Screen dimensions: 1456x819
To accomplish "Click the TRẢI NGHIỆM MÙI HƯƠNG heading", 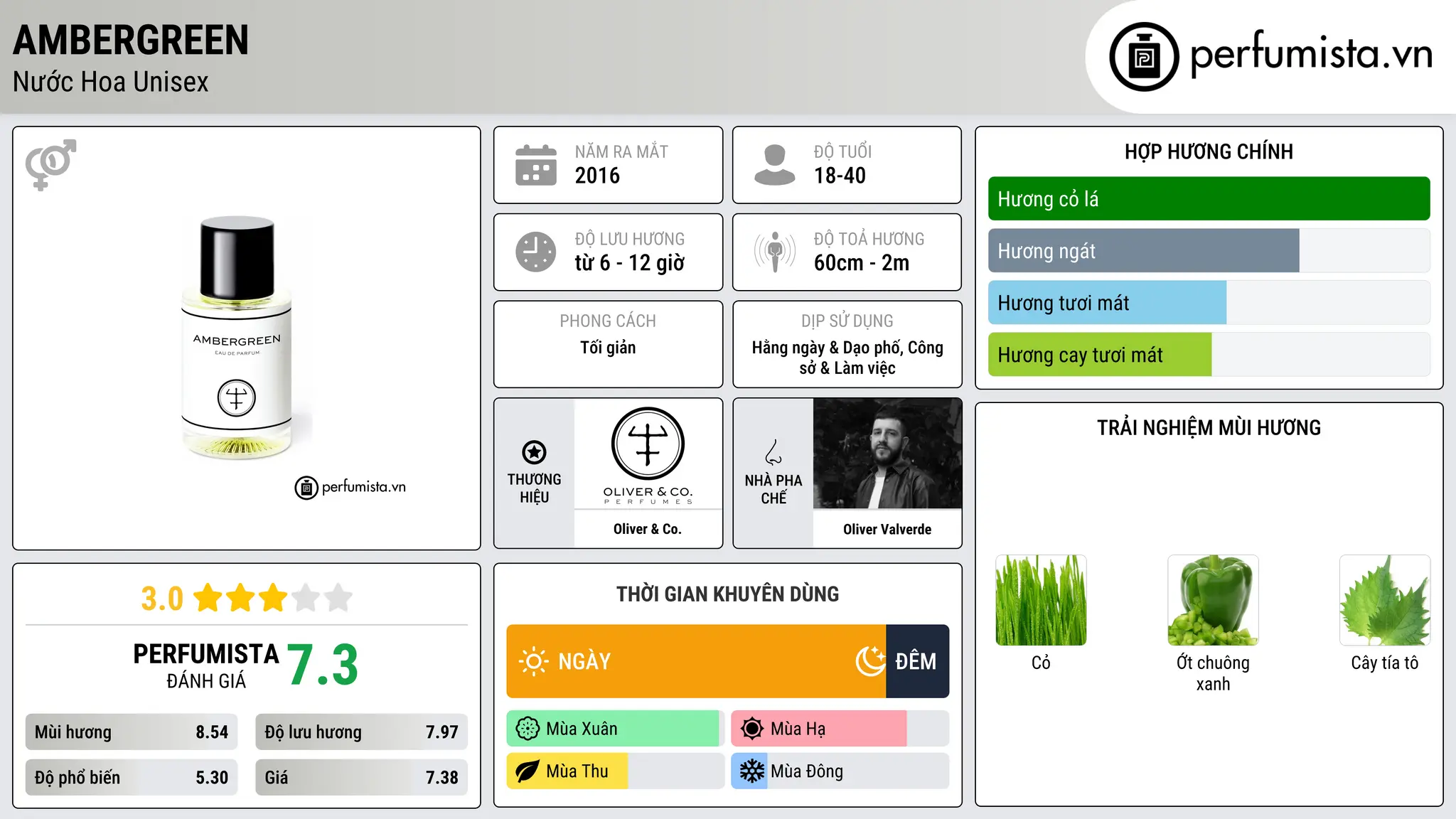I will (x=1209, y=427).
